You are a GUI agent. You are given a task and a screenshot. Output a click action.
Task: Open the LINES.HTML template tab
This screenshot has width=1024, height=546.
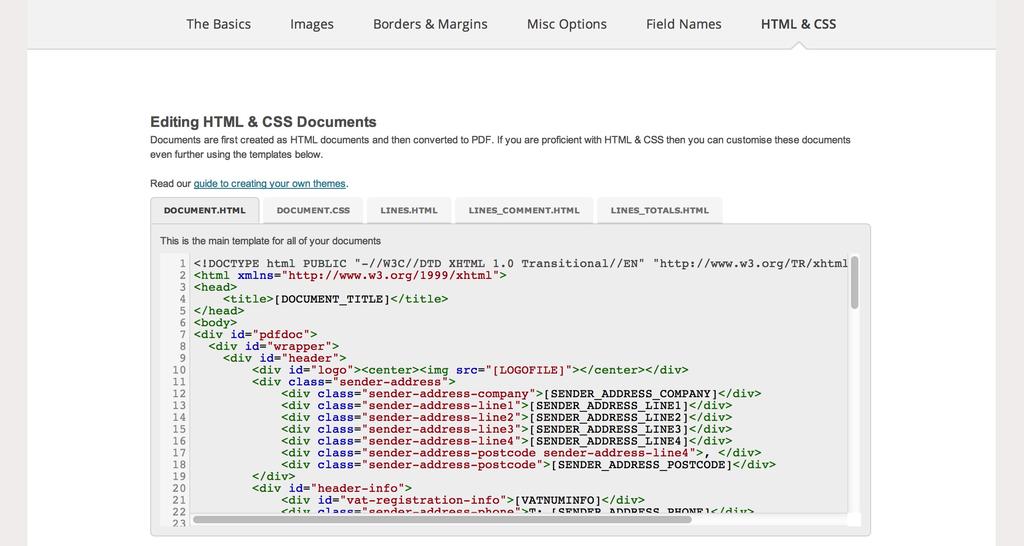click(409, 211)
